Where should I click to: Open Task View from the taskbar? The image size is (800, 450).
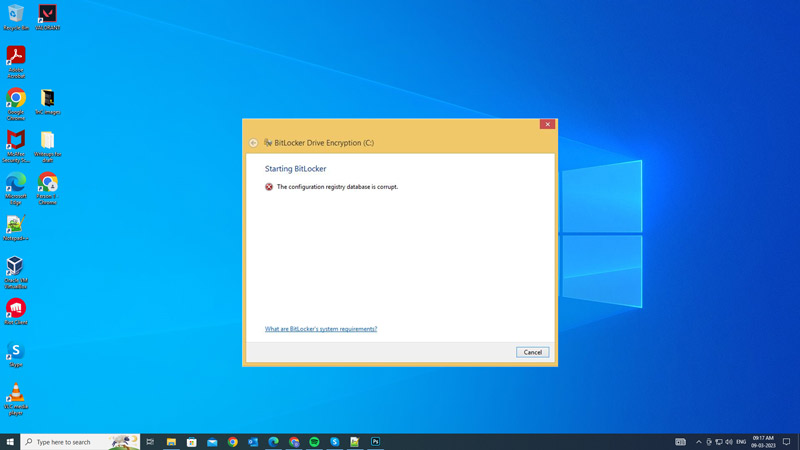(150, 442)
